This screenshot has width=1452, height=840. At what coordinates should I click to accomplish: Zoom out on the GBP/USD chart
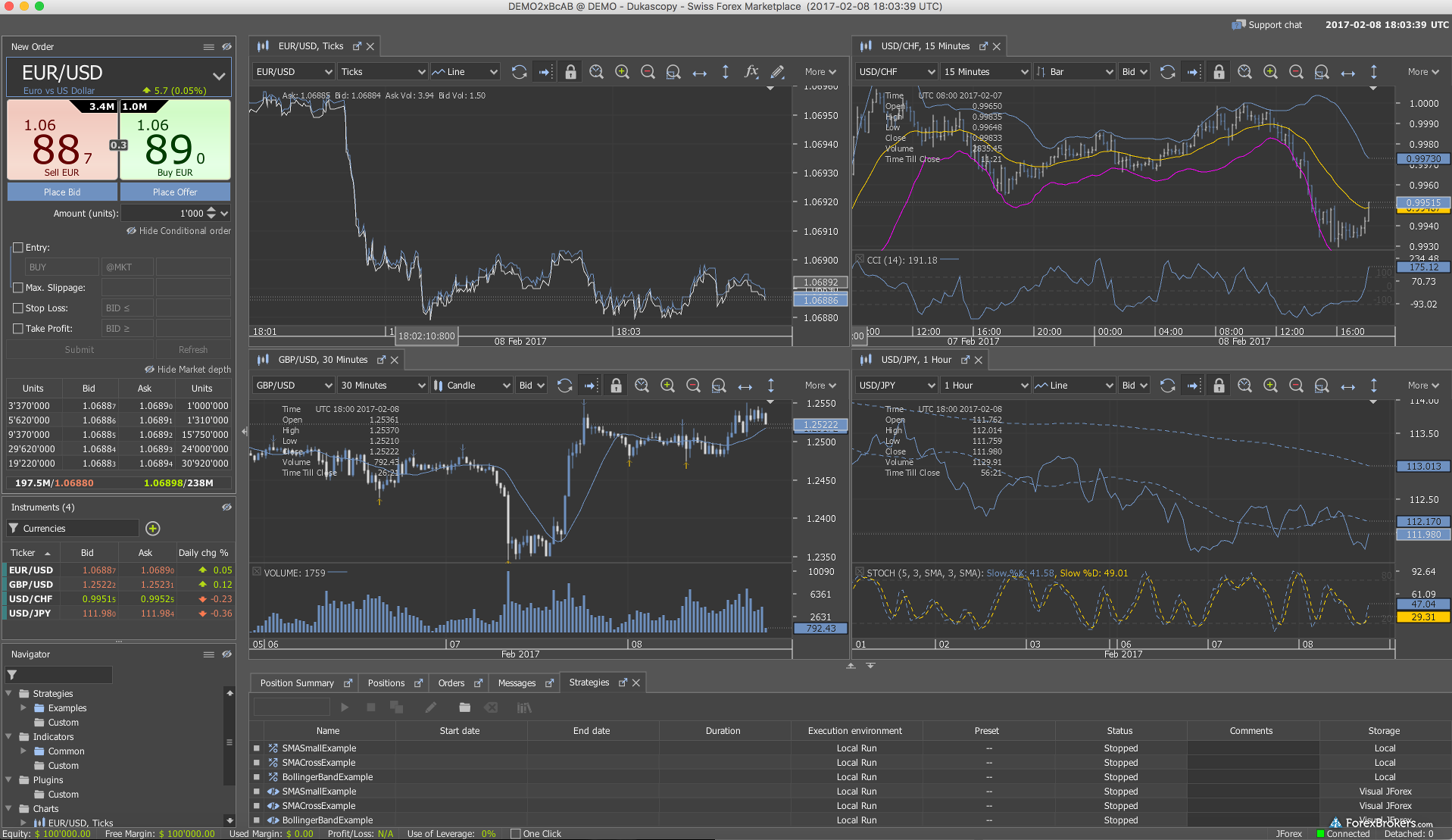coord(693,386)
